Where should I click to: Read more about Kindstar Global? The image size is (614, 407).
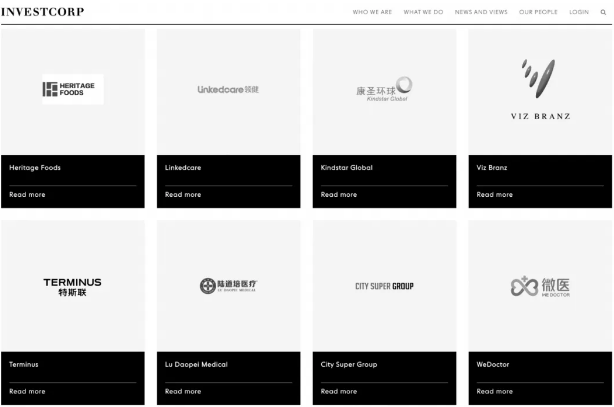[339, 195]
